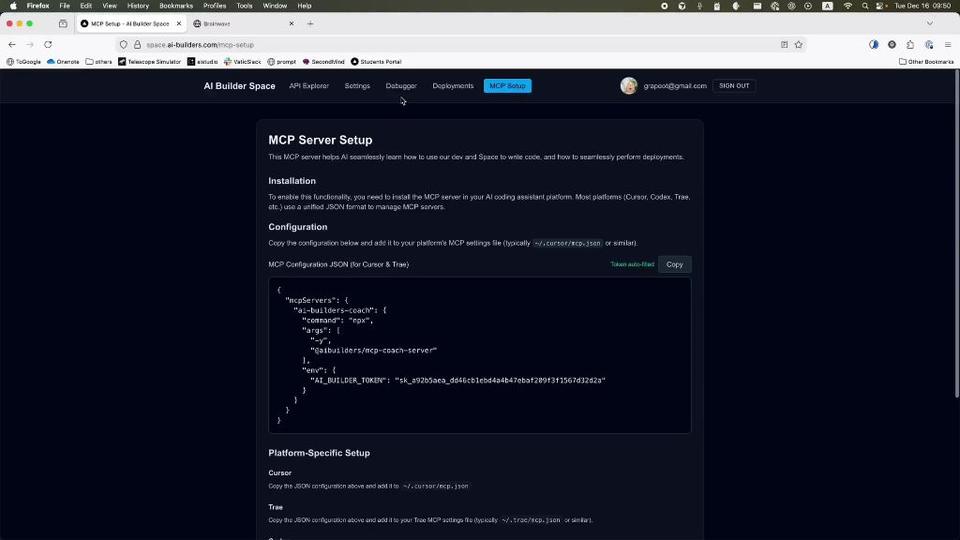This screenshot has width=960, height=540.
Task: Open the Profiles menu
Action: point(214,6)
